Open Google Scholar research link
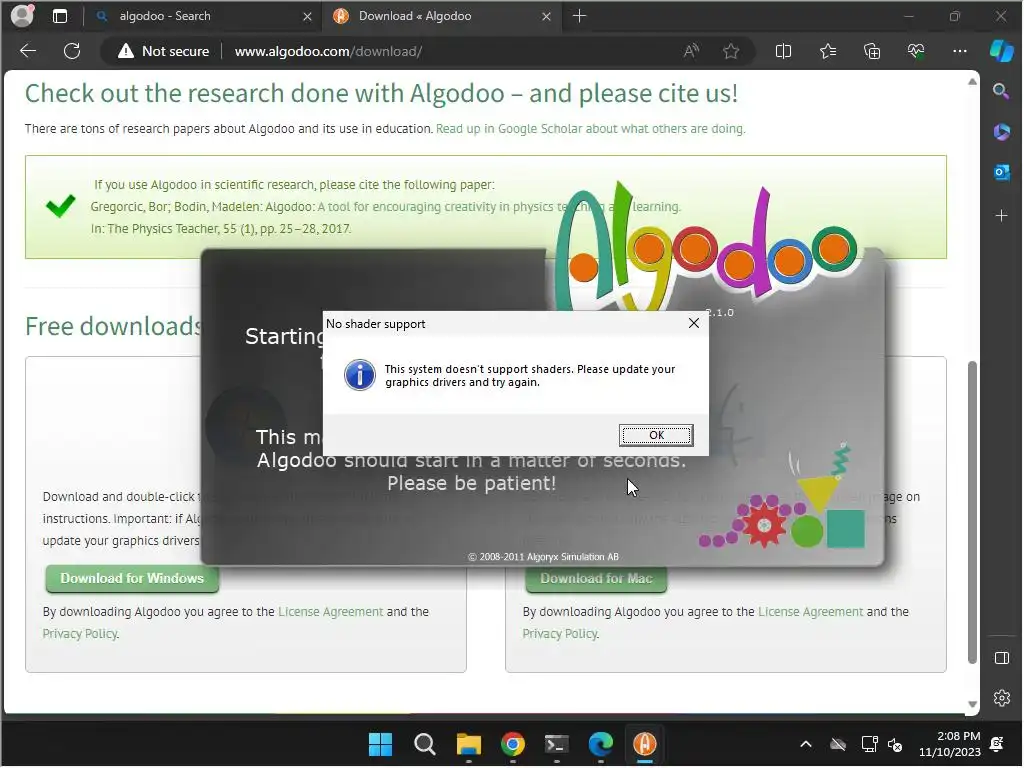This screenshot has height=768, width=1024. coord(590,129)
